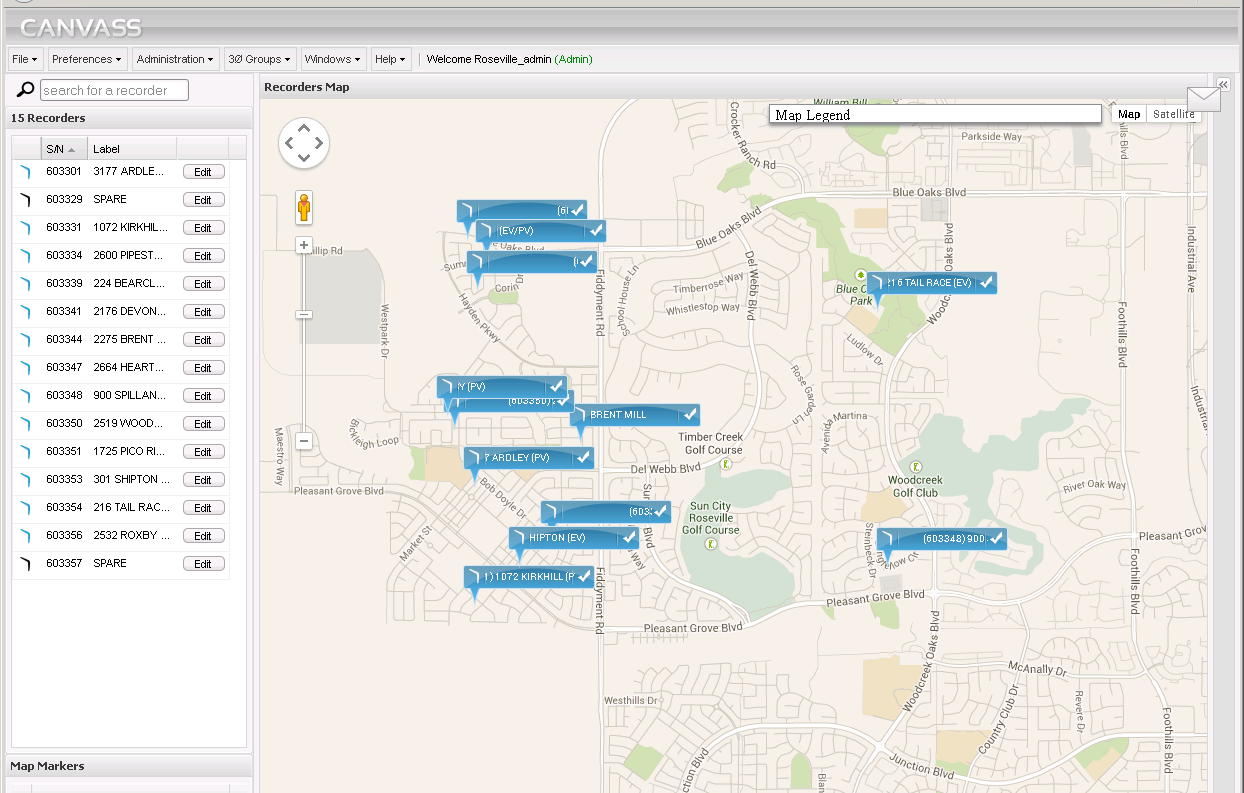
Task: Open the envelope icon above the map
Action: tap(1203, 98)
